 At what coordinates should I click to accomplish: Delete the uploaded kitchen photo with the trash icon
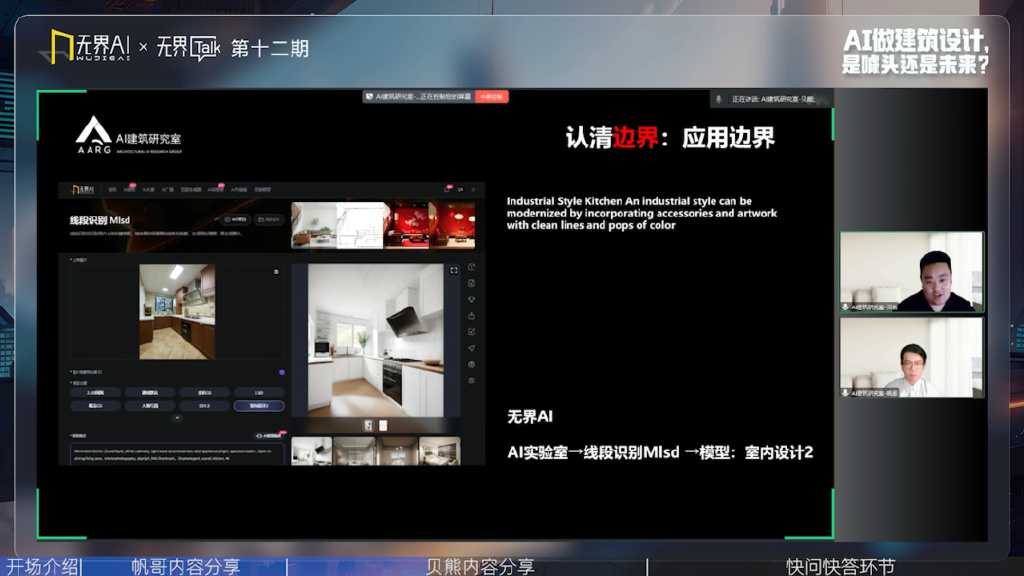(x=276, y=271)
